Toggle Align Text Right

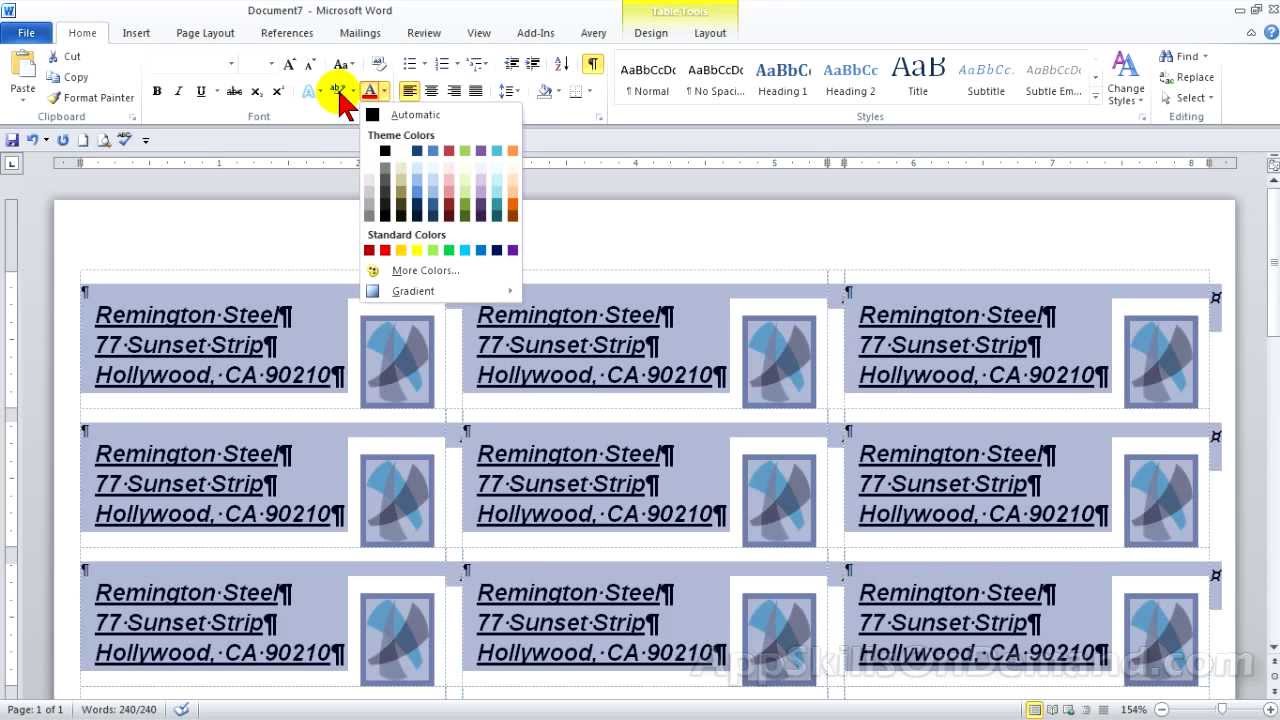[x=454, y=91]
